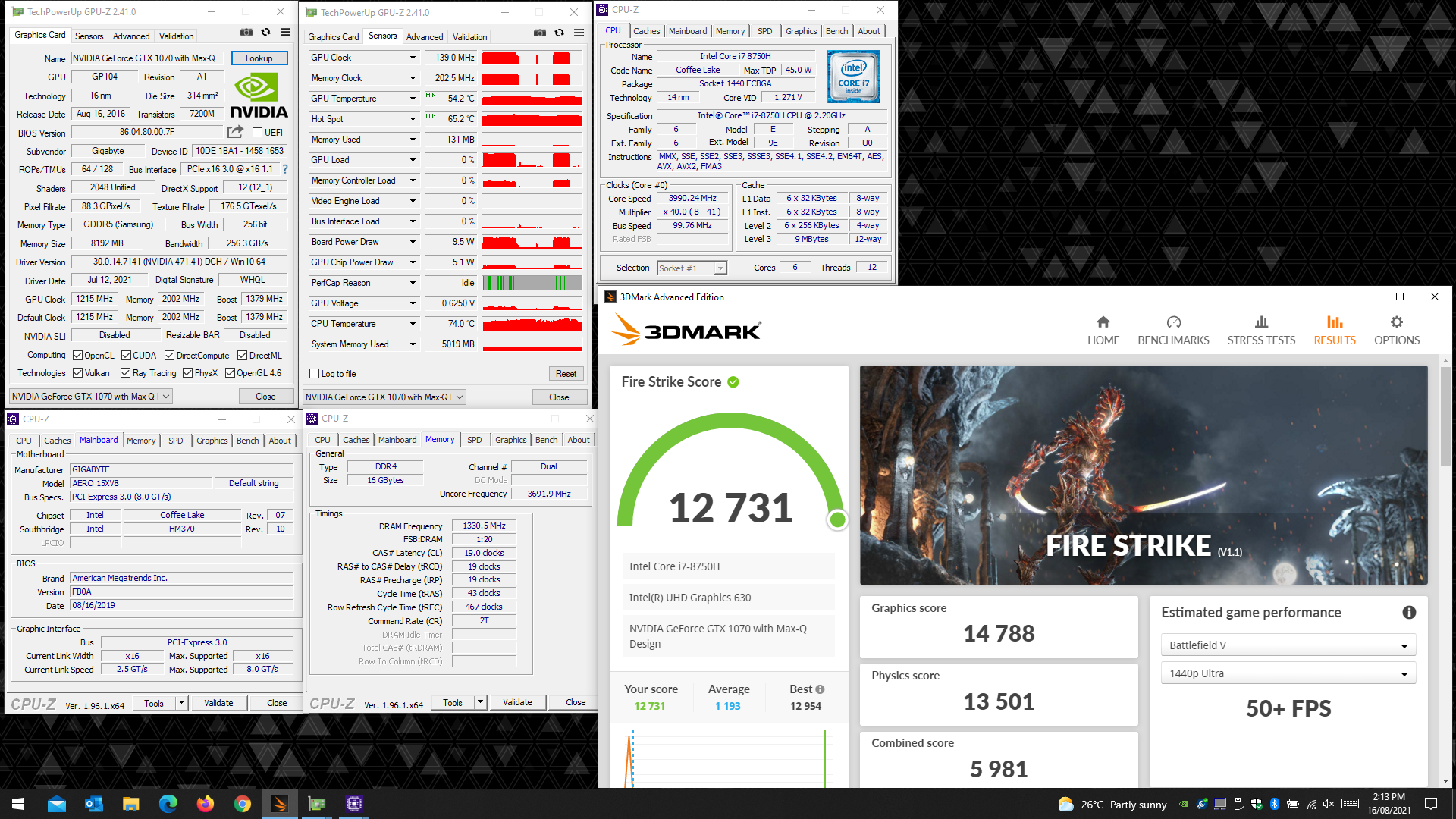
Task: Toggle the PhysX checkbox
Action: coord(187,373)
